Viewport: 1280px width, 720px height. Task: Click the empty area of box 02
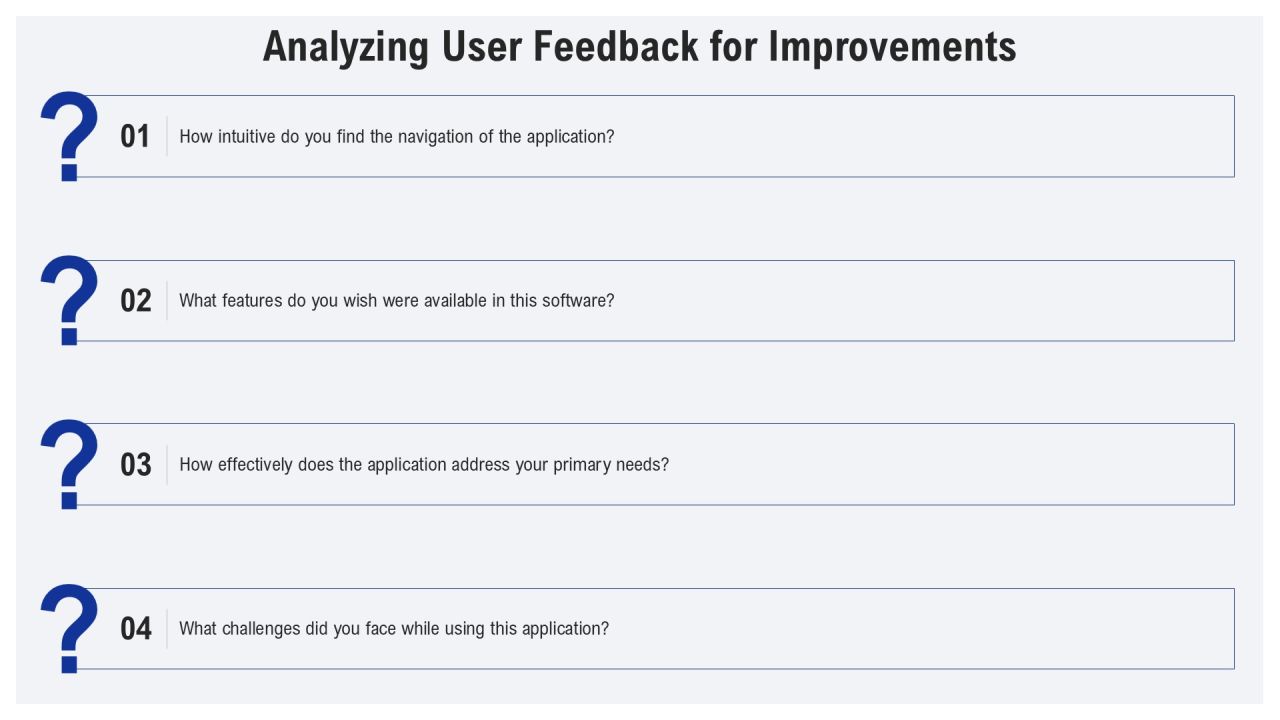[920, 301]
